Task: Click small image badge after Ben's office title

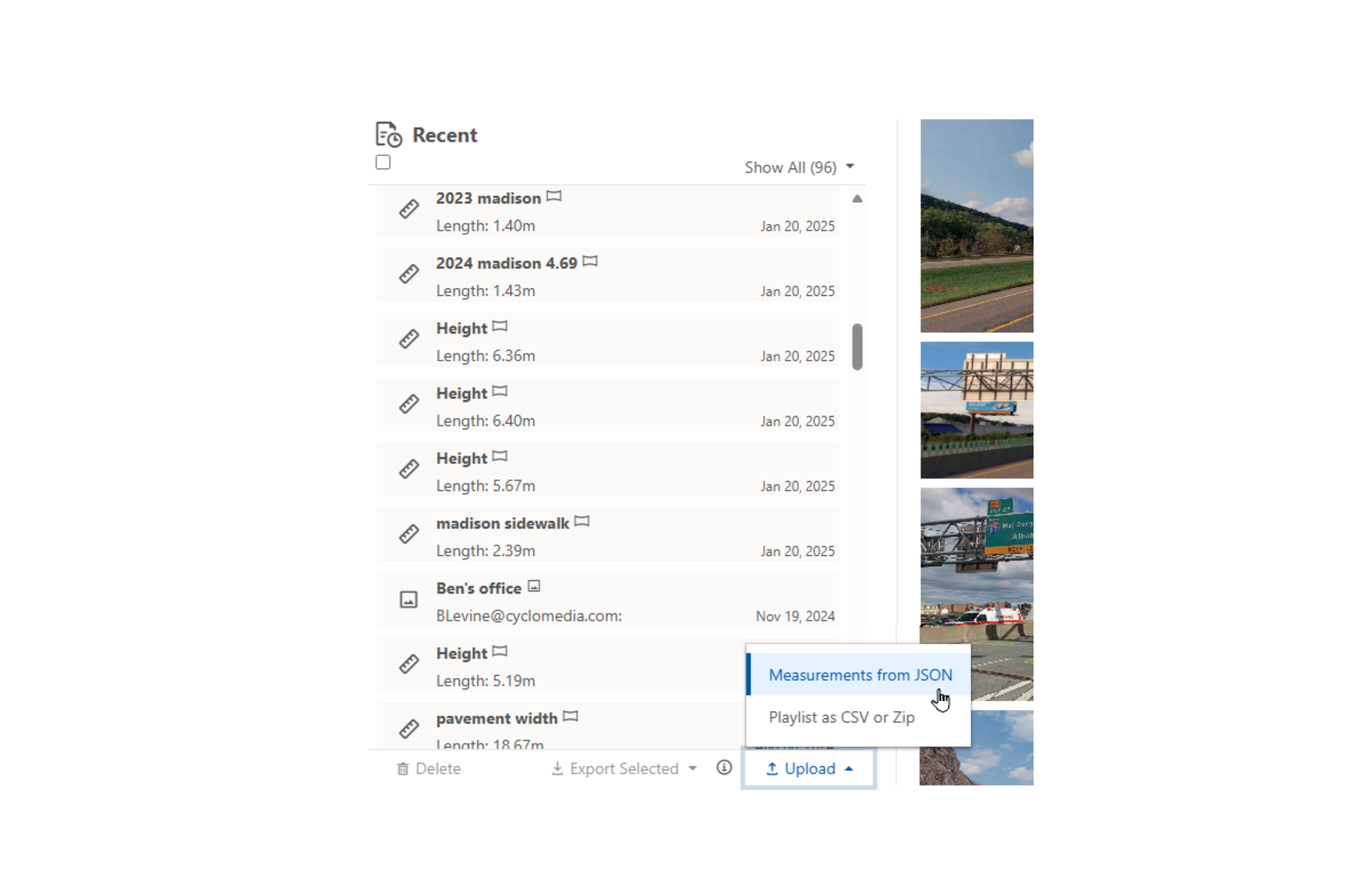Action: (534, 586)
